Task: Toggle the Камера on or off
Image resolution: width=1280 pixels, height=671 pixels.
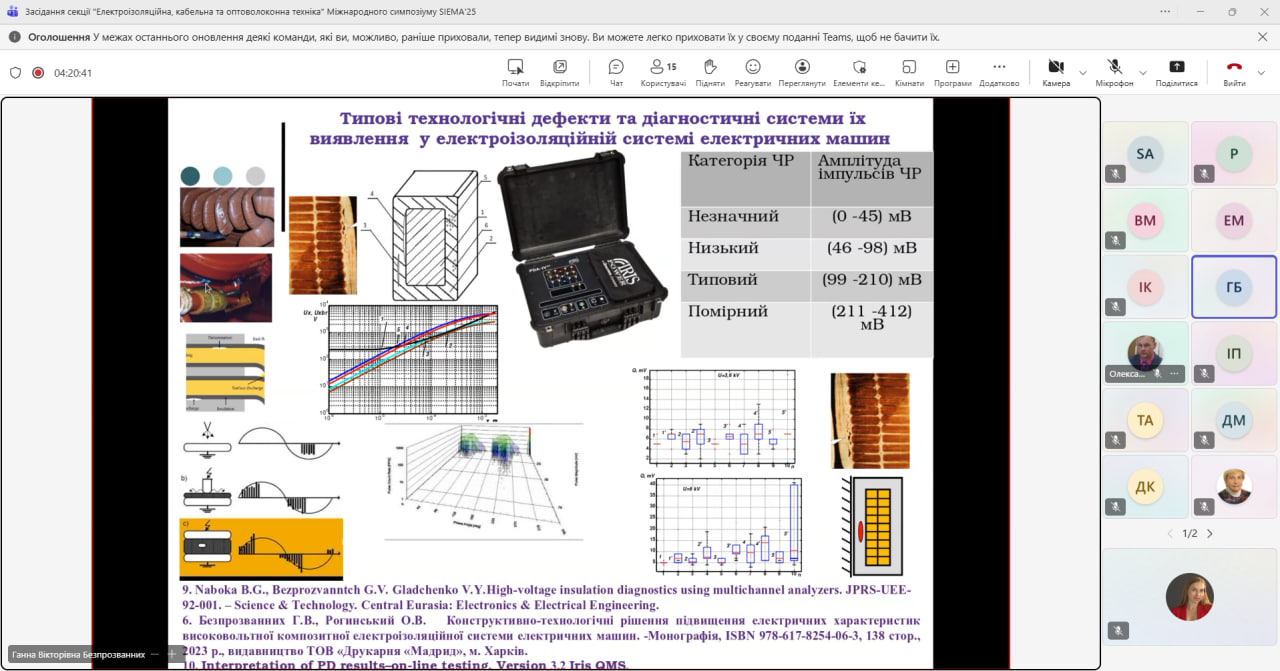Action: [x=1055, y=72]
